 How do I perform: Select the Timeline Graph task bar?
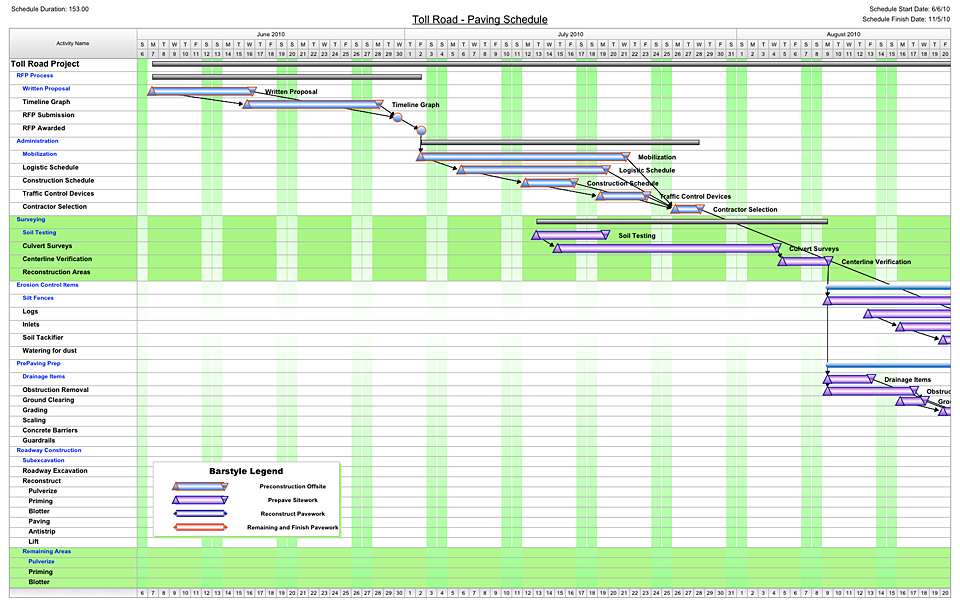[x=312, y=104]
